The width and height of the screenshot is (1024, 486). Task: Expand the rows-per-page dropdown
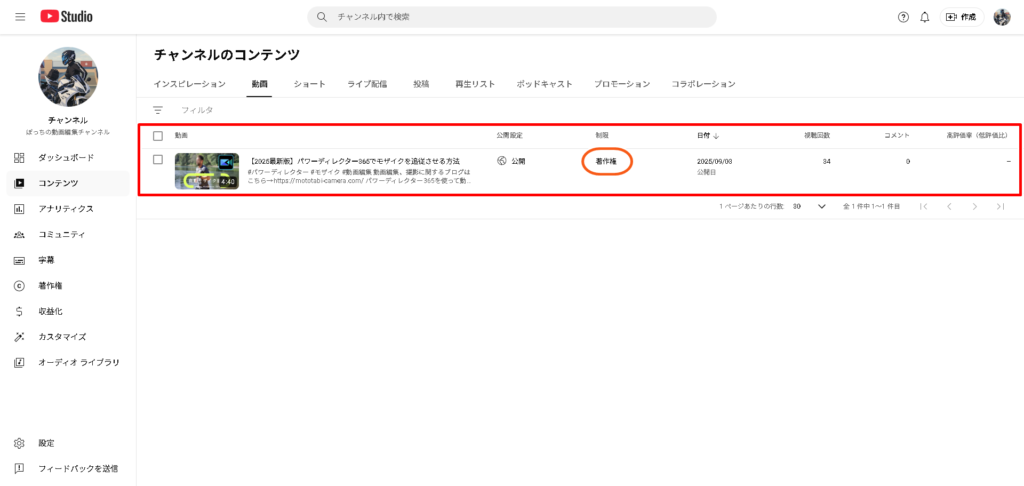(821, 206)
